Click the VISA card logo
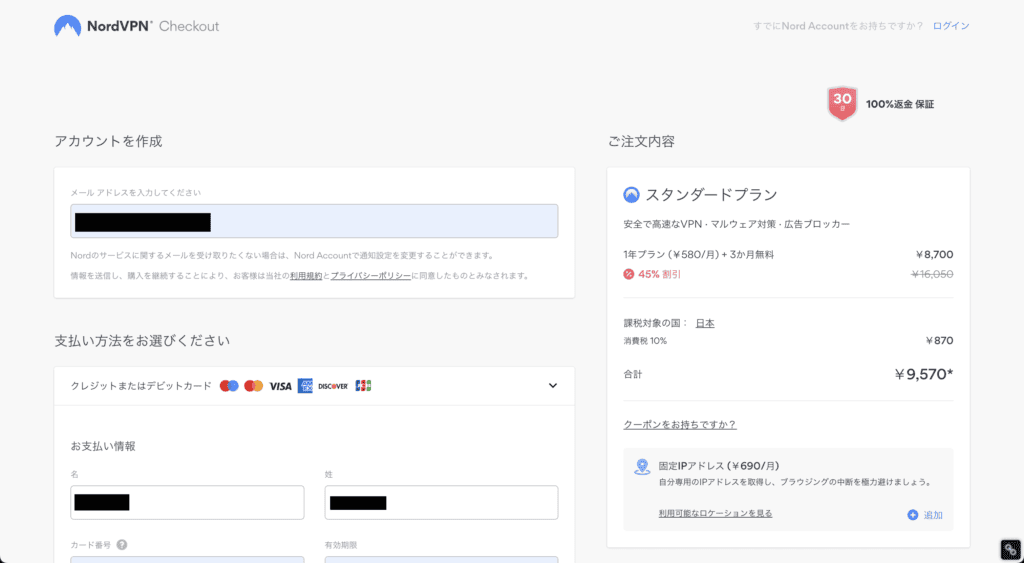 280,386
